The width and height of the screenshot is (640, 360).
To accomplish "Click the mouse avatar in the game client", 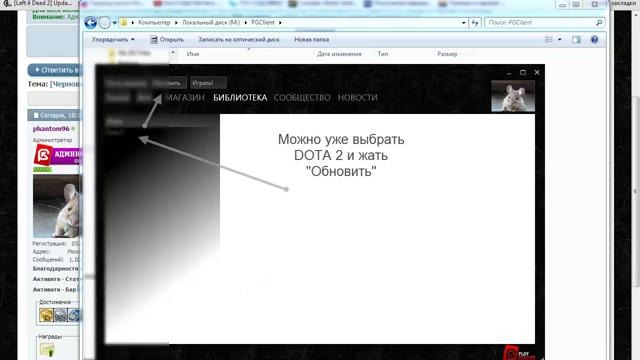I will (x=513, y=96).
